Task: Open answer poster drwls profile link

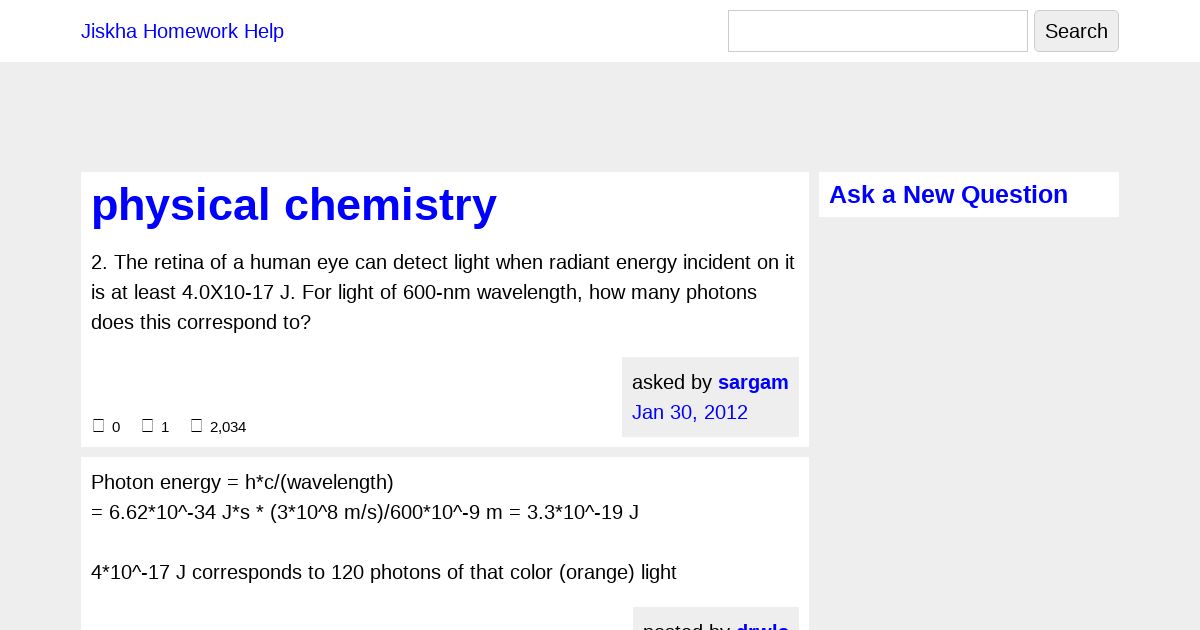Action: pyautogui.click(x=763, y=626)
